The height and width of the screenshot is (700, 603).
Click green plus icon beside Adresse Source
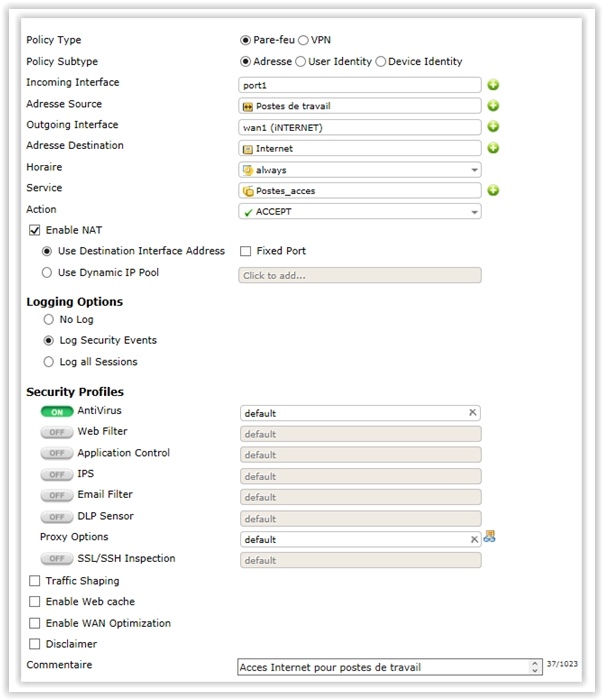(x=493, y=106)
